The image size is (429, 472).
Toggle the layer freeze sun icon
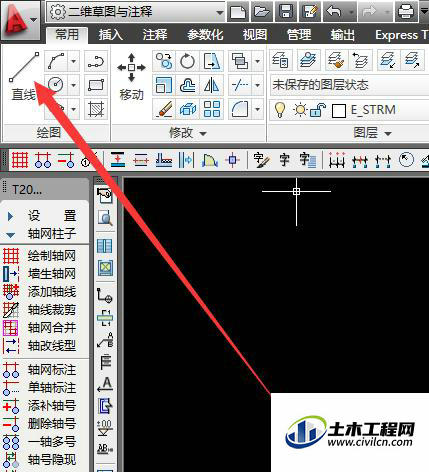[x=300, y=110]
